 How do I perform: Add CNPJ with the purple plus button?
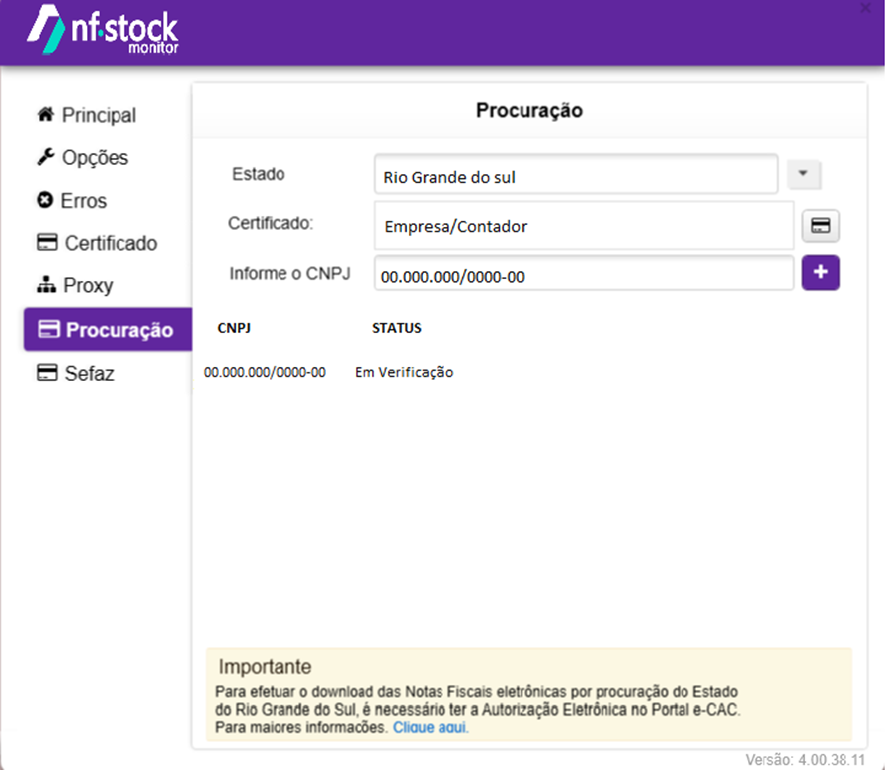tap(820, 272)
